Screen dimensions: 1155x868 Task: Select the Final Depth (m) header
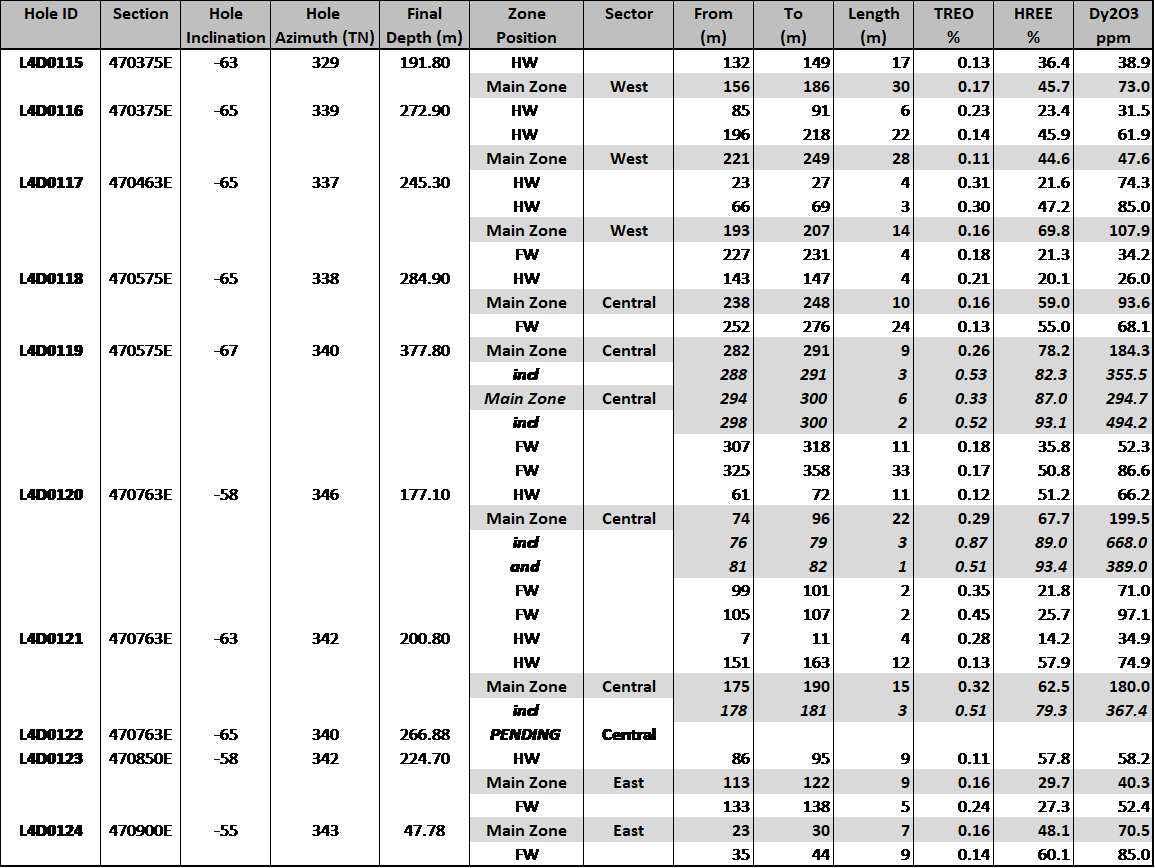click(424, 25)
